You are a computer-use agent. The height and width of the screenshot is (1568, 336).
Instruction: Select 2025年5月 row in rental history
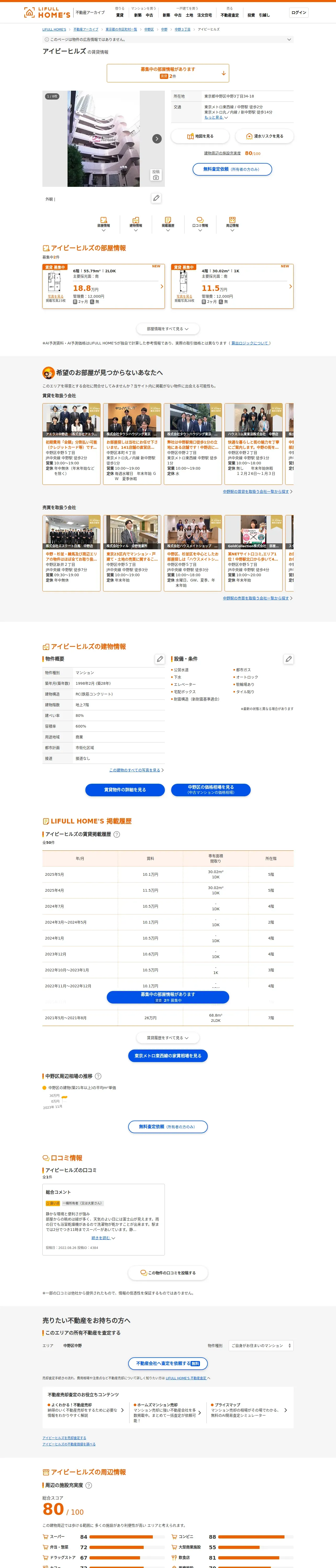(168, 874)
